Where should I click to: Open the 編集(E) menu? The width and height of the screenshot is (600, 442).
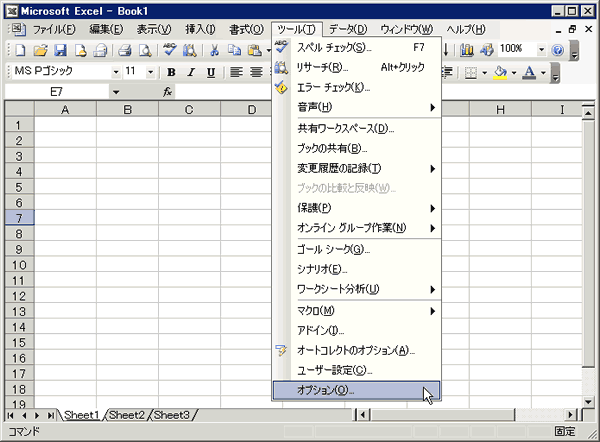pos(106,29)
